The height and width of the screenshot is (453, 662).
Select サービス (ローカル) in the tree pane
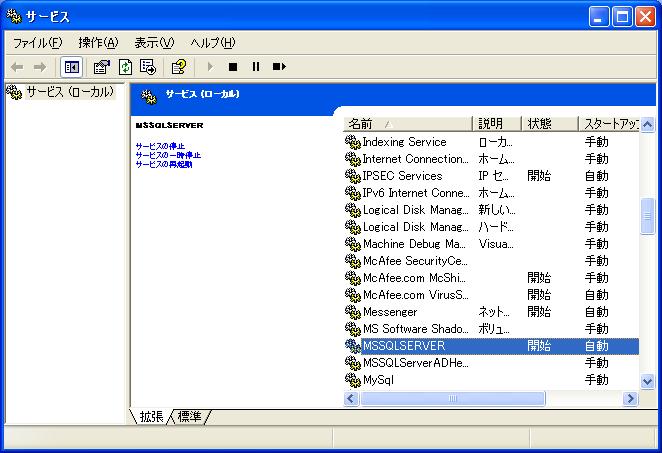tap(70, 92)
